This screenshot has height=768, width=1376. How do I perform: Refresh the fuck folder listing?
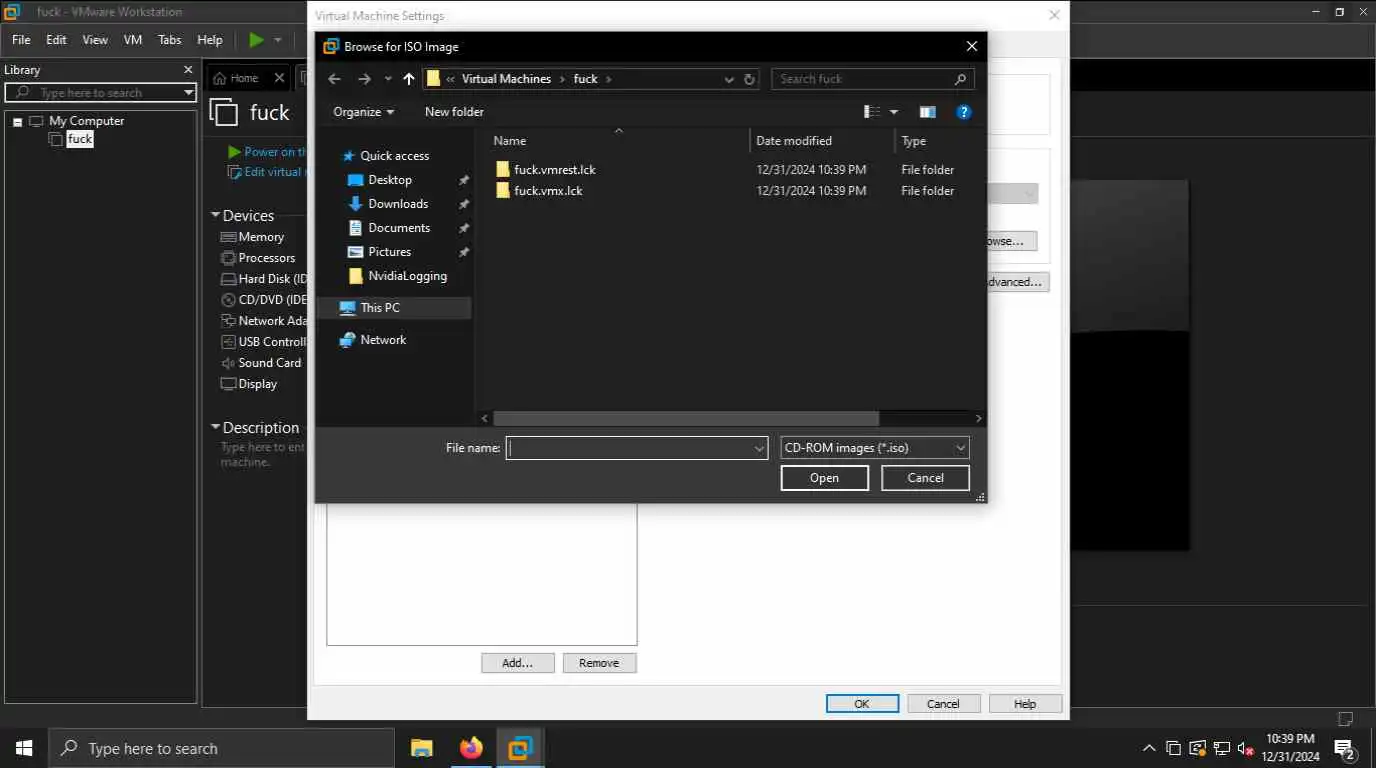749,79
